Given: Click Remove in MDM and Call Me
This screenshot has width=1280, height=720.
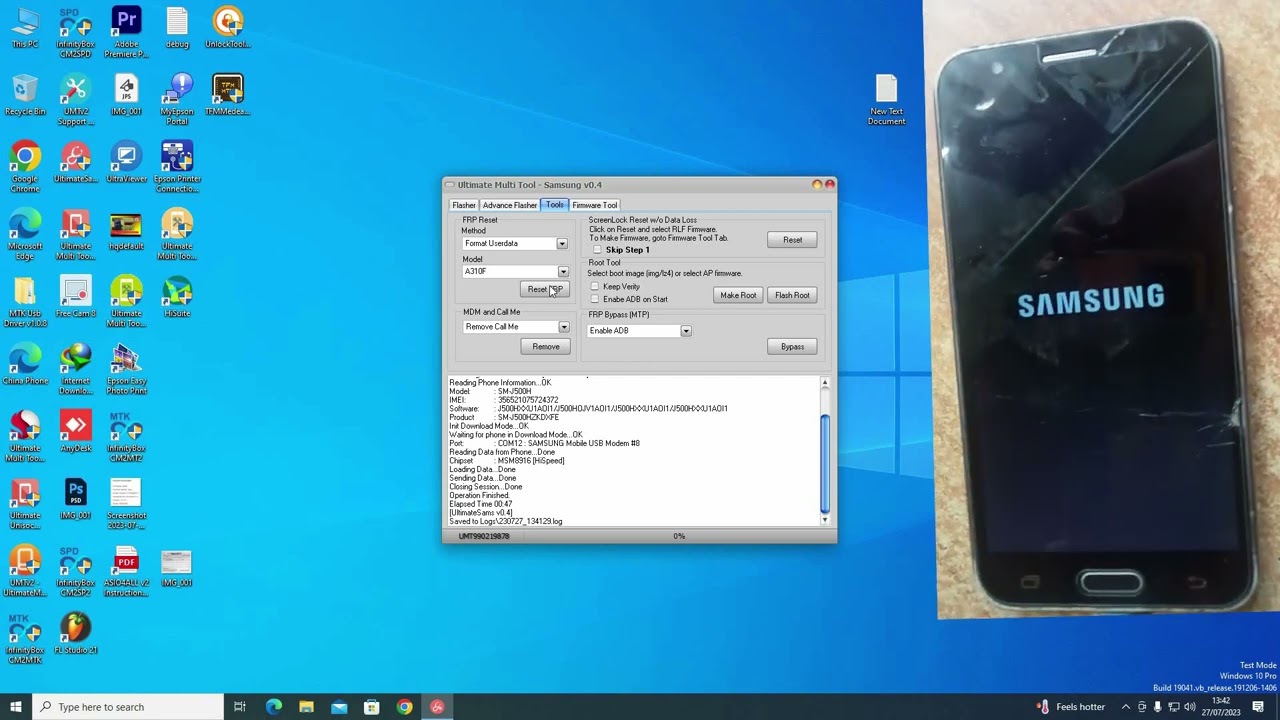Looking at the screenshot, I should (x=546, y=346).
